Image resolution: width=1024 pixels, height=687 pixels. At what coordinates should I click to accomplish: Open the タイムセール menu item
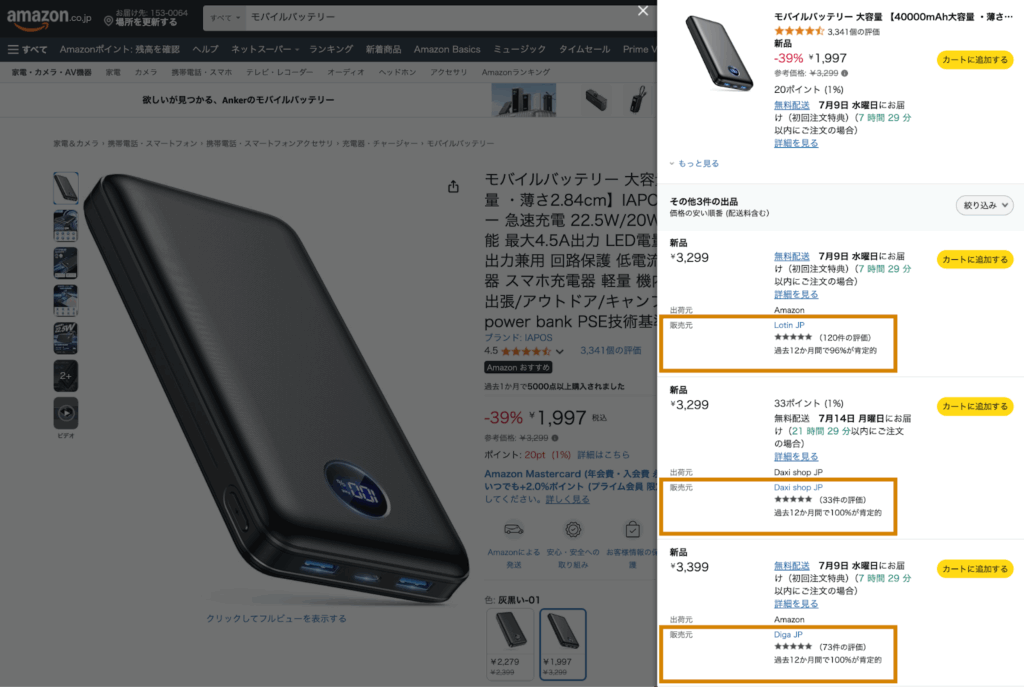click(x=584, y=50)
